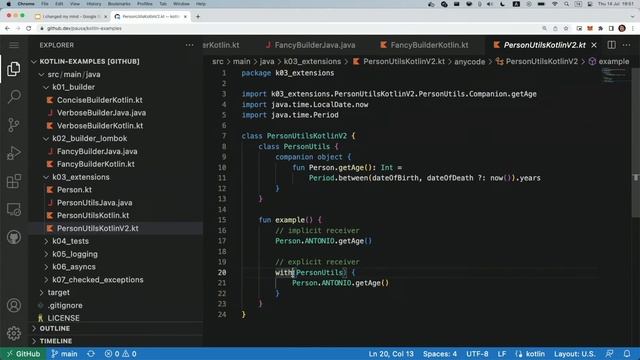Open the Source Control view icon
640x360 pixels.
pyautogui.click(x=13, y=124)
